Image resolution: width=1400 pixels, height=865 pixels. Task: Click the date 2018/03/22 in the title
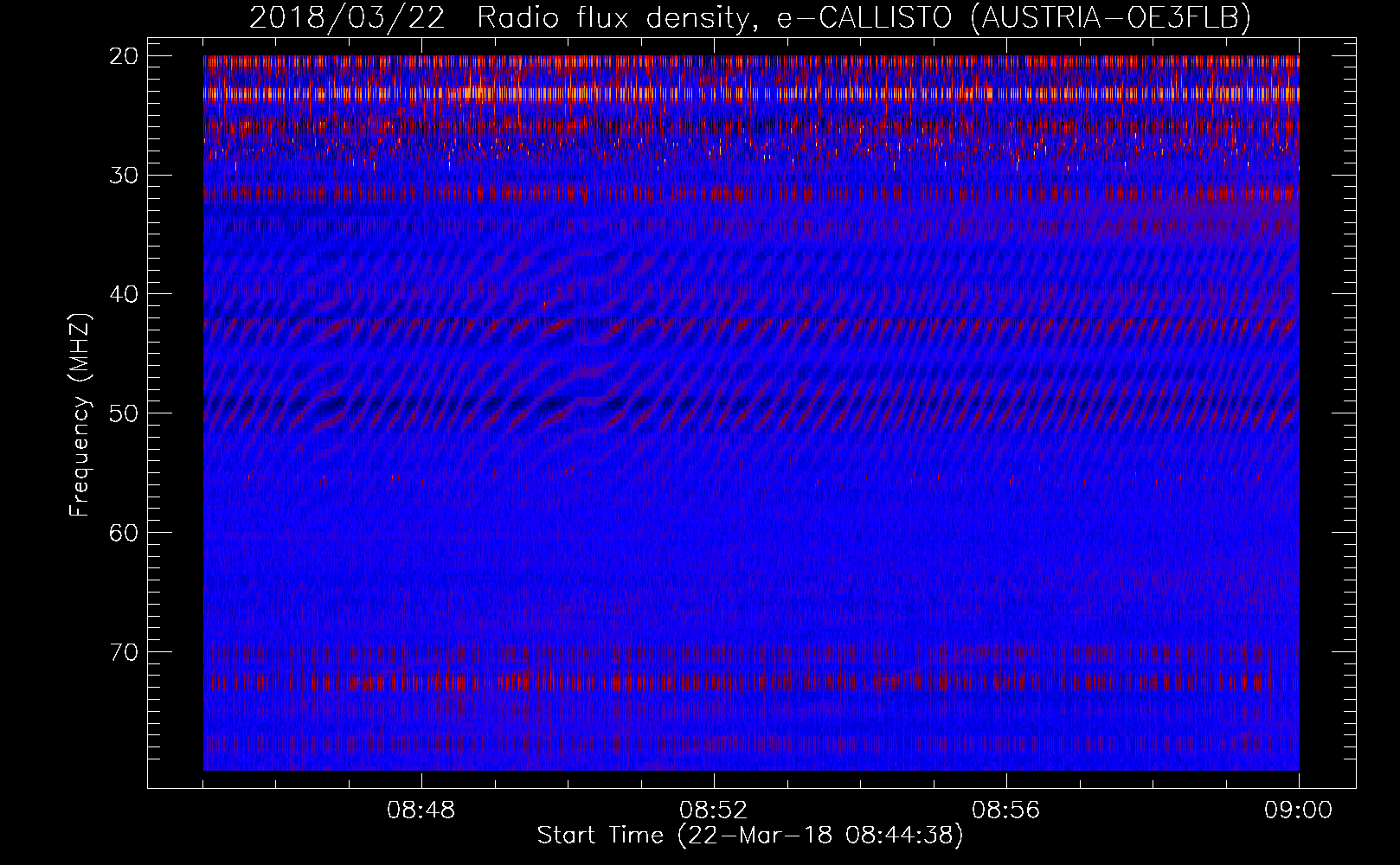[347, 17]
